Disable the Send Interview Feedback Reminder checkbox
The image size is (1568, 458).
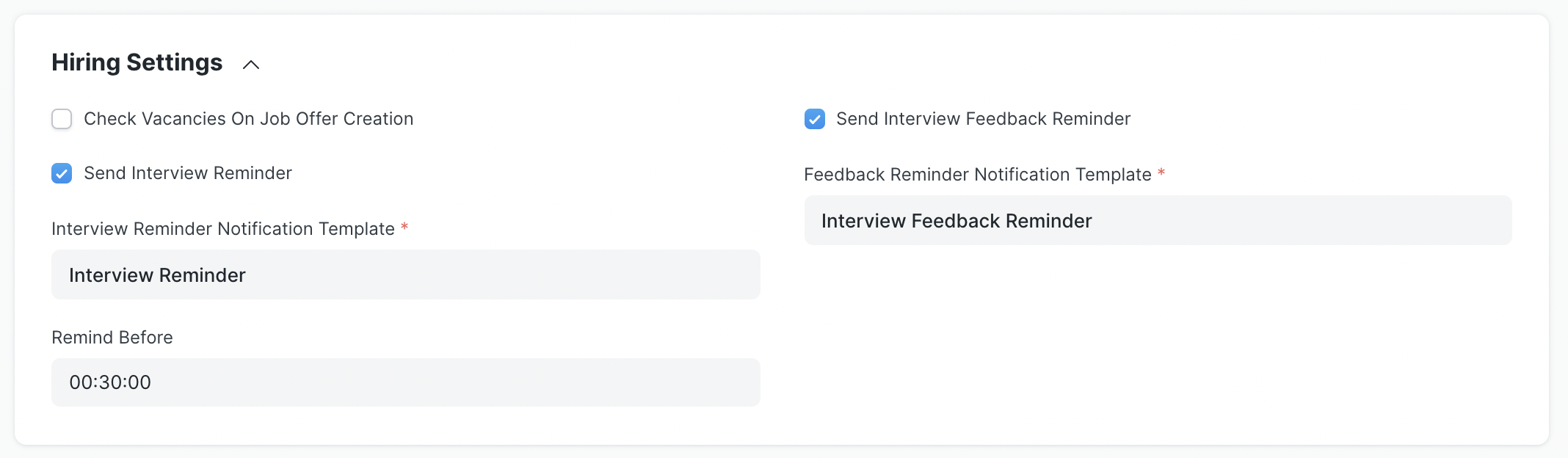coord(814,119)
